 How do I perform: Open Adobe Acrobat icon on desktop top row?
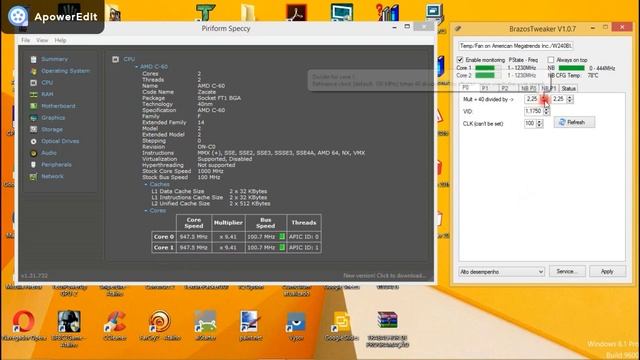tap(296, 12)
